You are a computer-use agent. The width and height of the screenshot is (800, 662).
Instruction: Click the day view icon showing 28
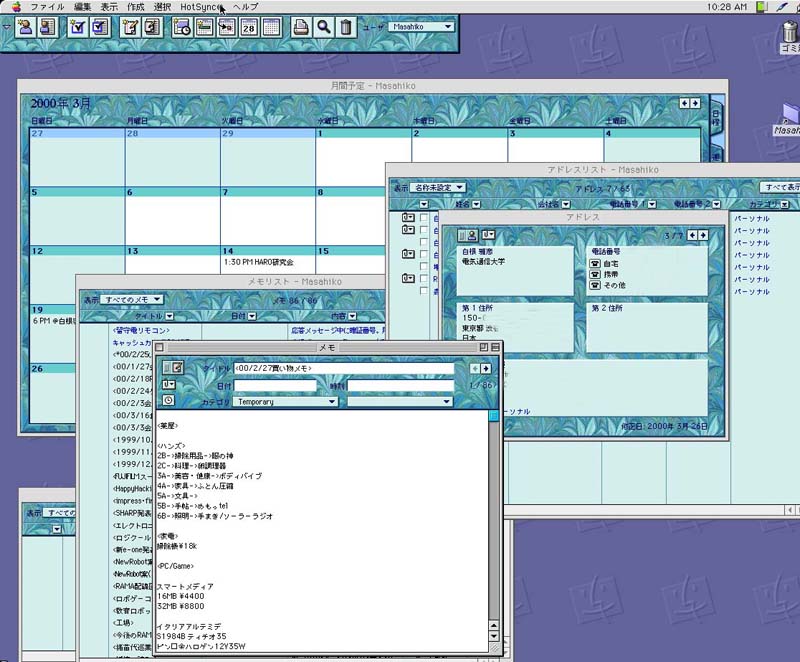(249, 27)
